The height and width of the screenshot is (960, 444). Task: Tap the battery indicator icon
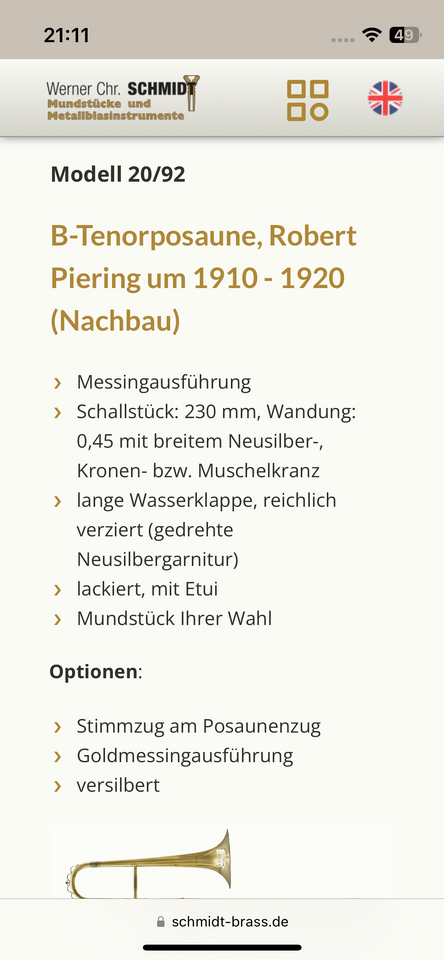(405, 35)
